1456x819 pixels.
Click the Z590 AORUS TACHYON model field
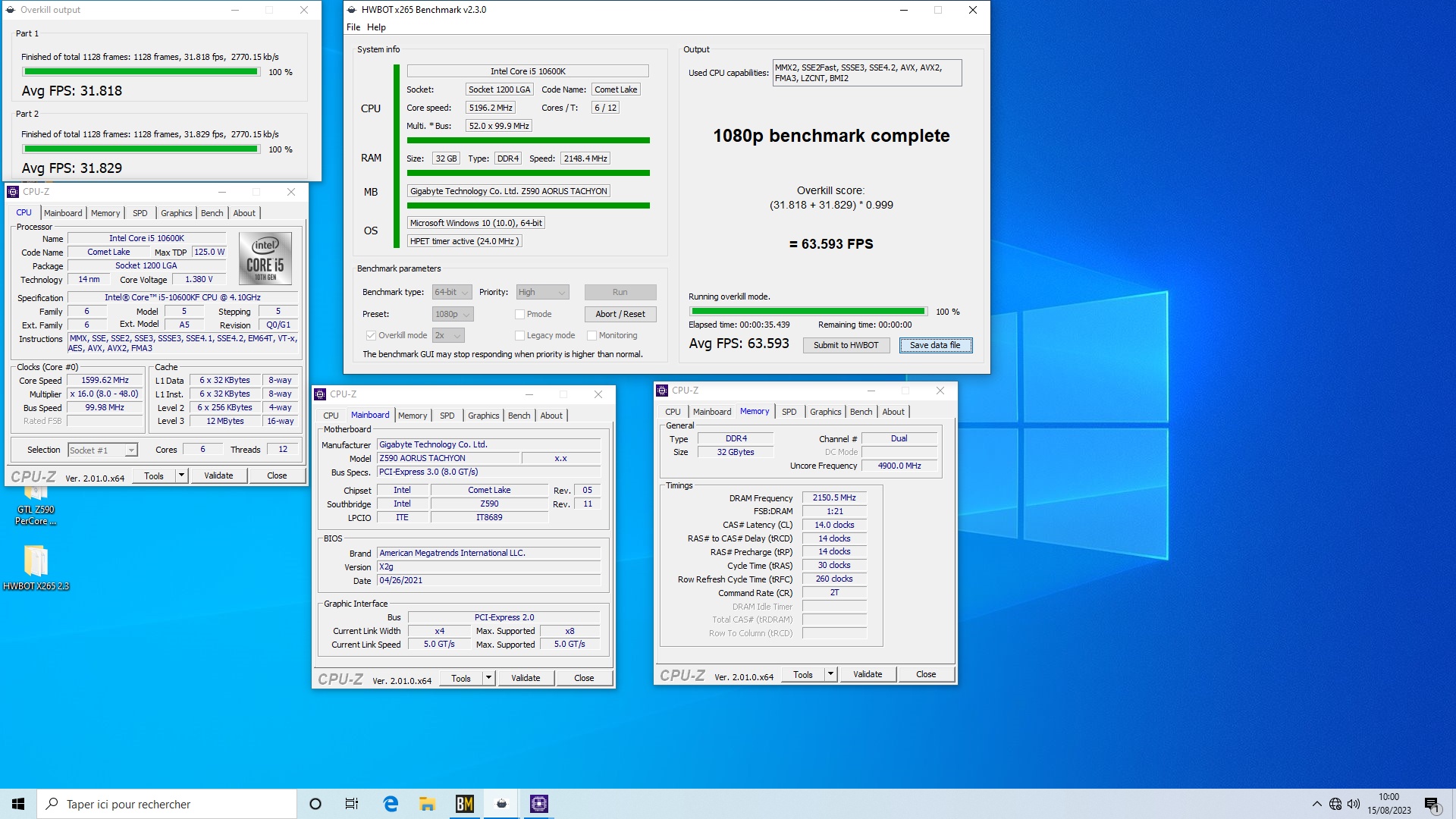(448, 459)
